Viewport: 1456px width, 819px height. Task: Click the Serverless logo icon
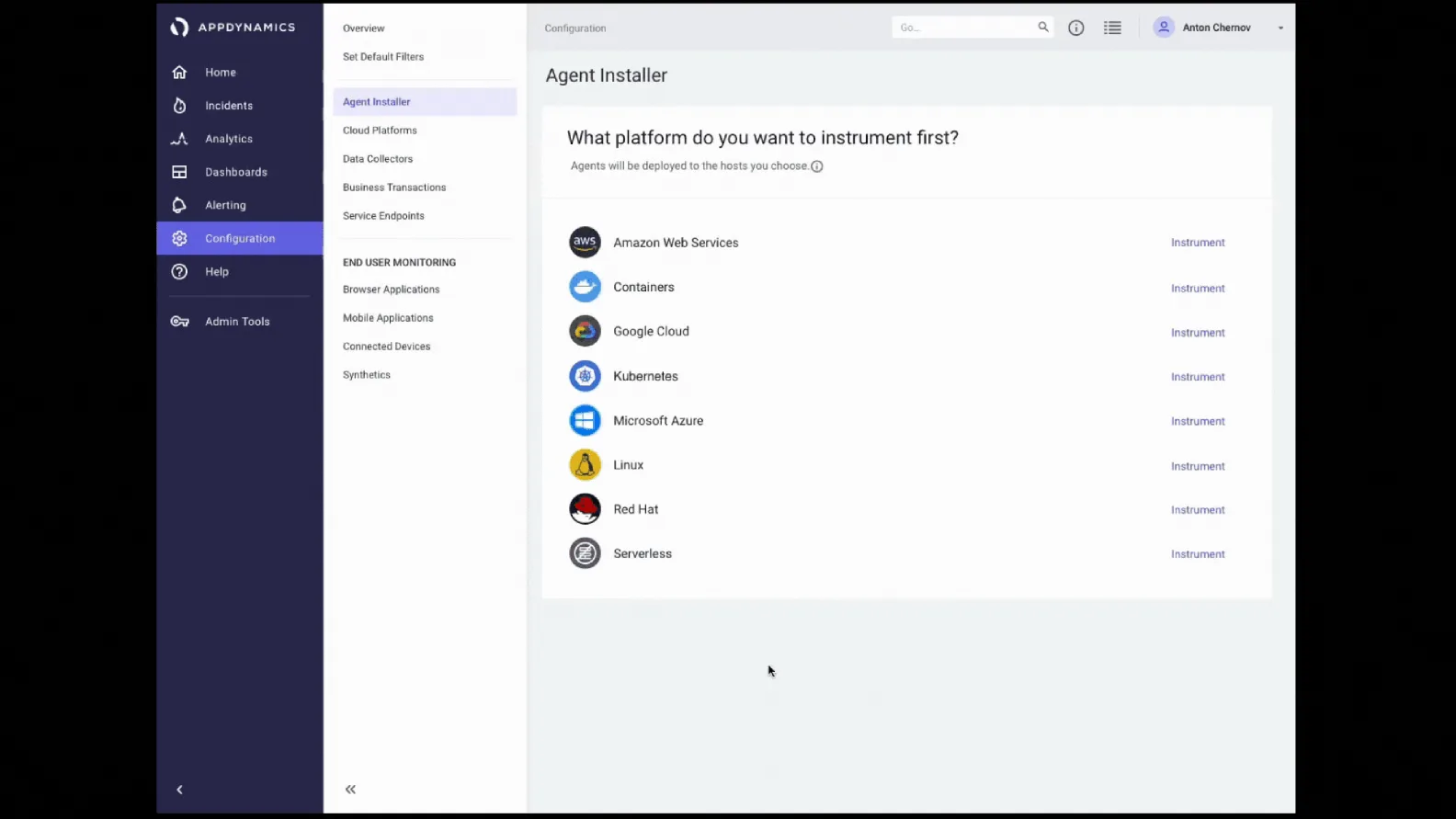pyautogui.click(x=585, y=553)
